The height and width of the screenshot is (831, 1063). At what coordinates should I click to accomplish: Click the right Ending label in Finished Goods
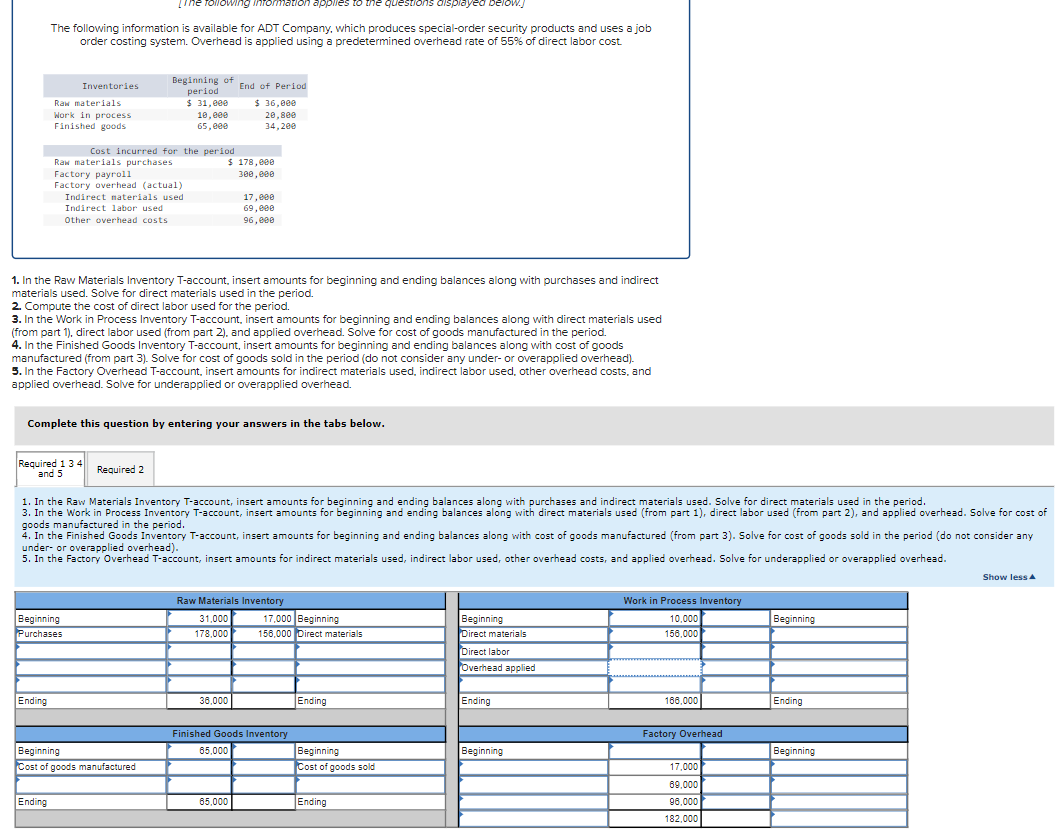click(312, 802)
